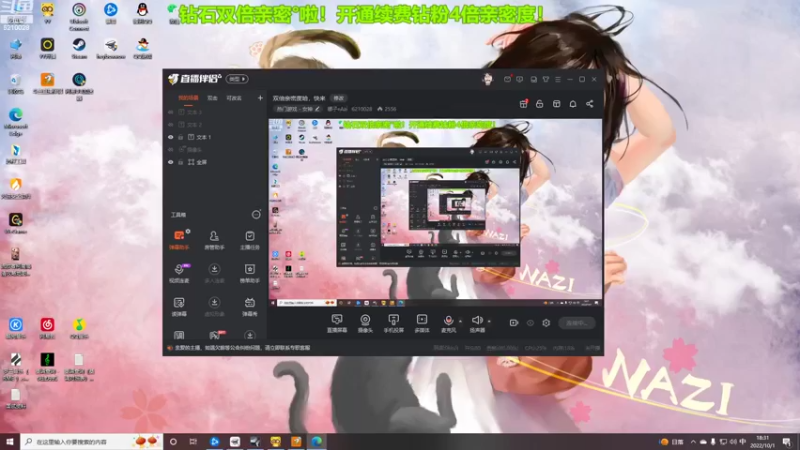This screenshot has width=800, height=450.
Task: Open the toolbox manage circle icon
Action: point(256,215)
